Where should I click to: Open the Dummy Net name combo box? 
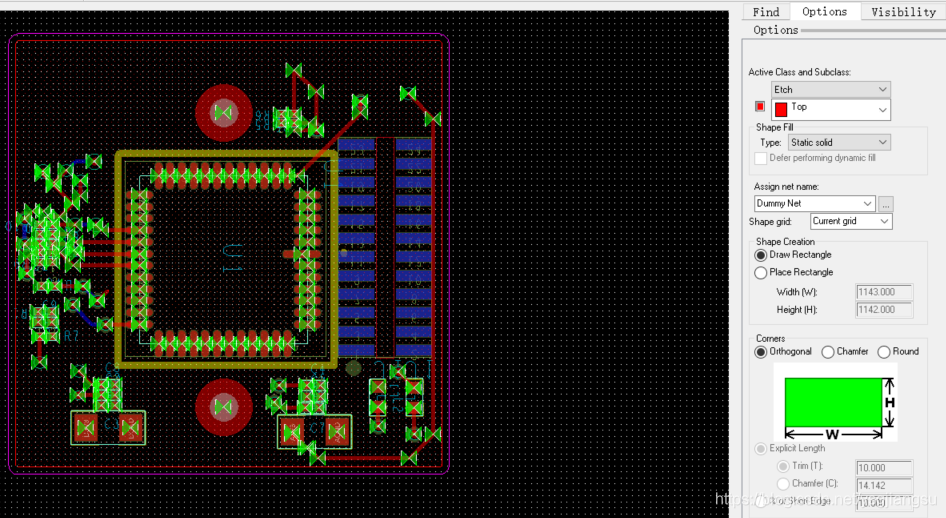pyautogui.click(x=813, y=204)
